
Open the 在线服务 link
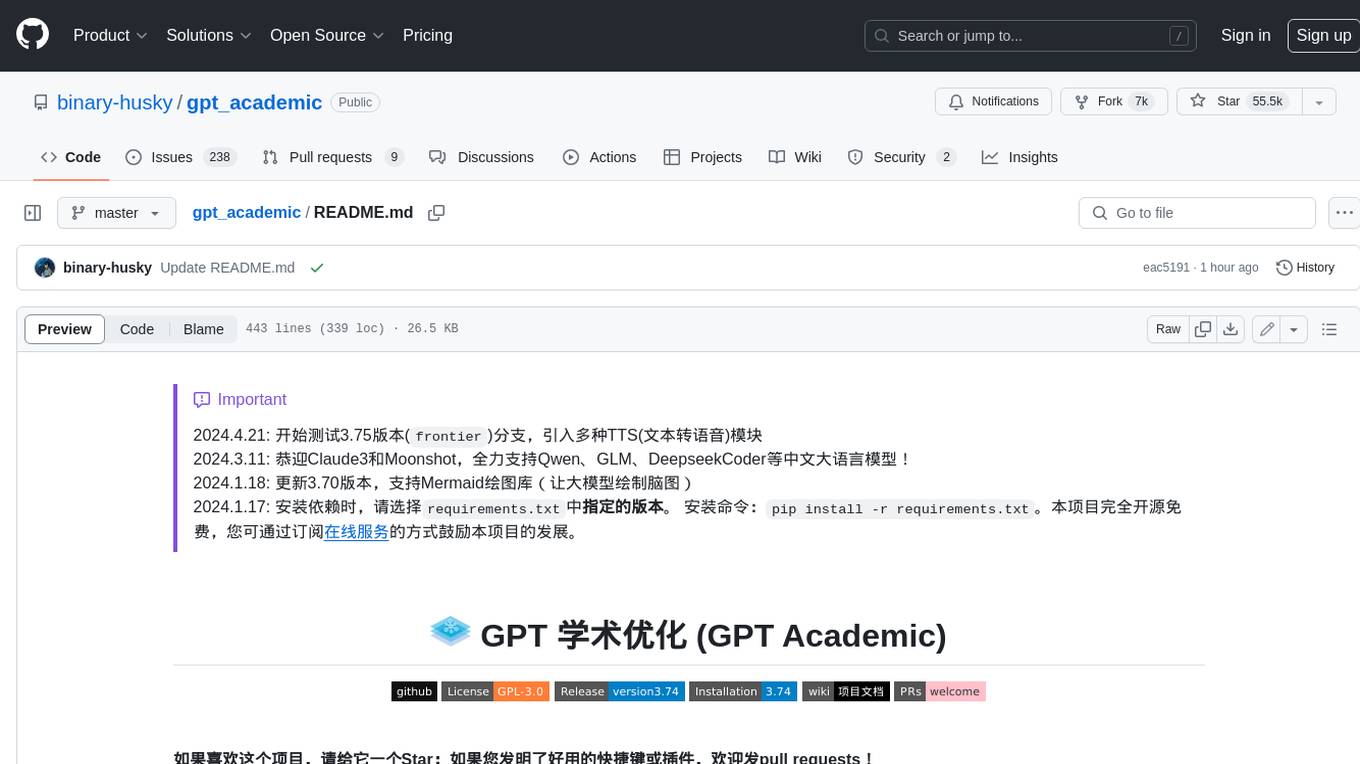(x=356, y=532)
